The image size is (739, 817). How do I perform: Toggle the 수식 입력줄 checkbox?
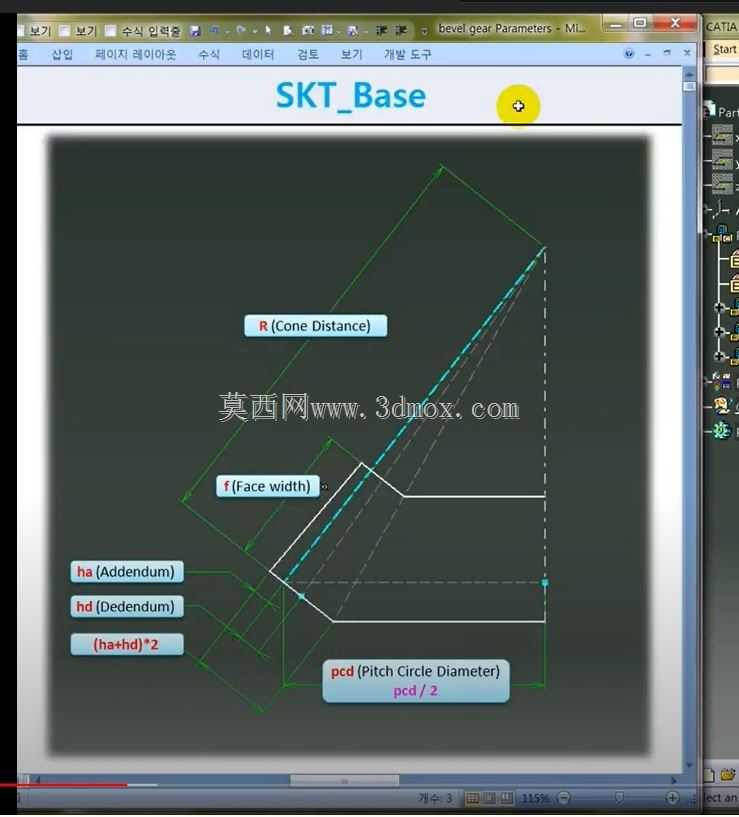pyautogui.click(x=110, y=31)
